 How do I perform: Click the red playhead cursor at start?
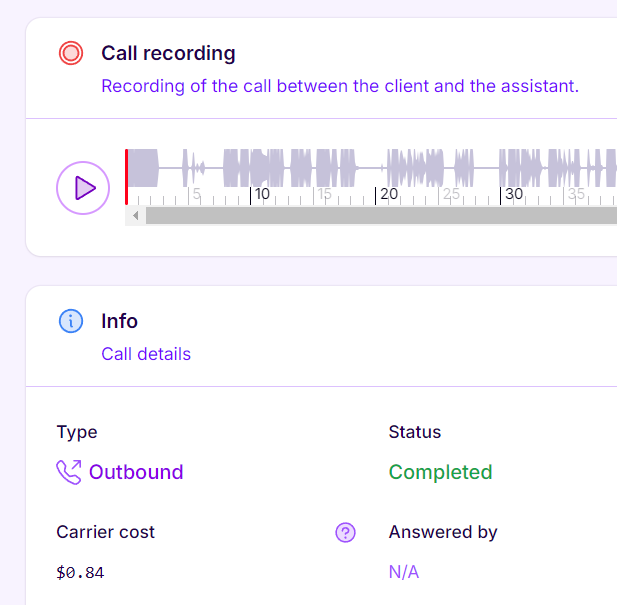(x=126, y=177)
